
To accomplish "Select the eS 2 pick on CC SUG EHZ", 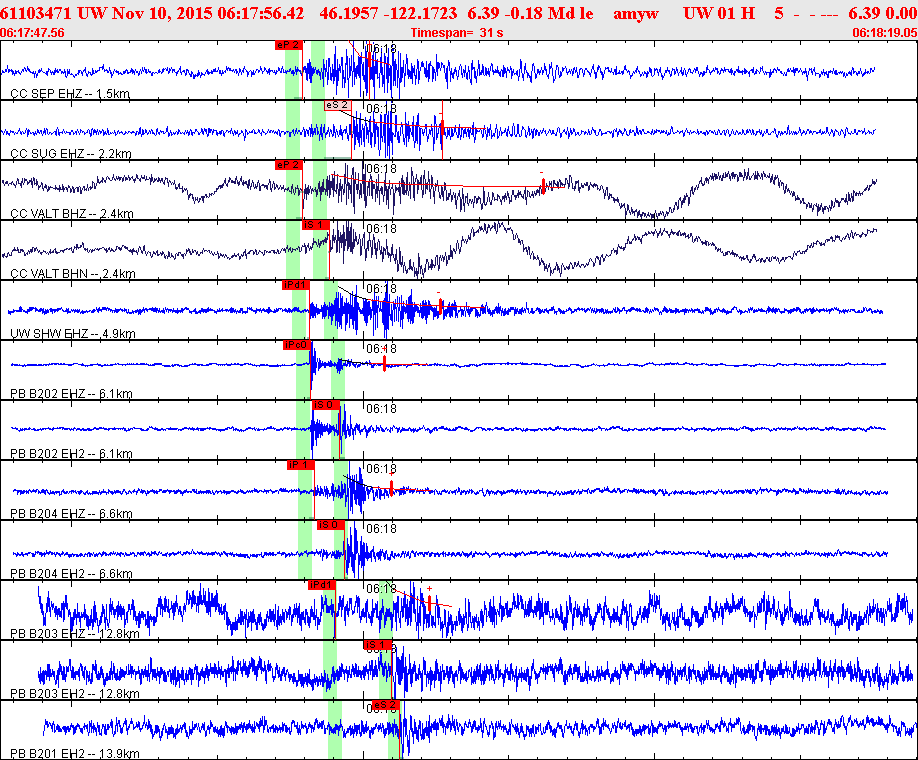I will 338,105.
